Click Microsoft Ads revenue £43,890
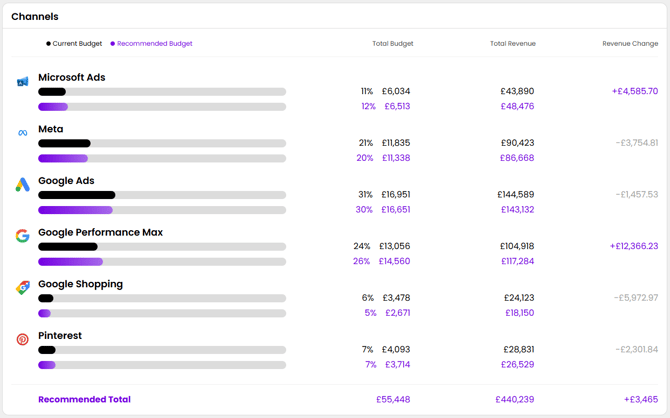 [517, 91]
